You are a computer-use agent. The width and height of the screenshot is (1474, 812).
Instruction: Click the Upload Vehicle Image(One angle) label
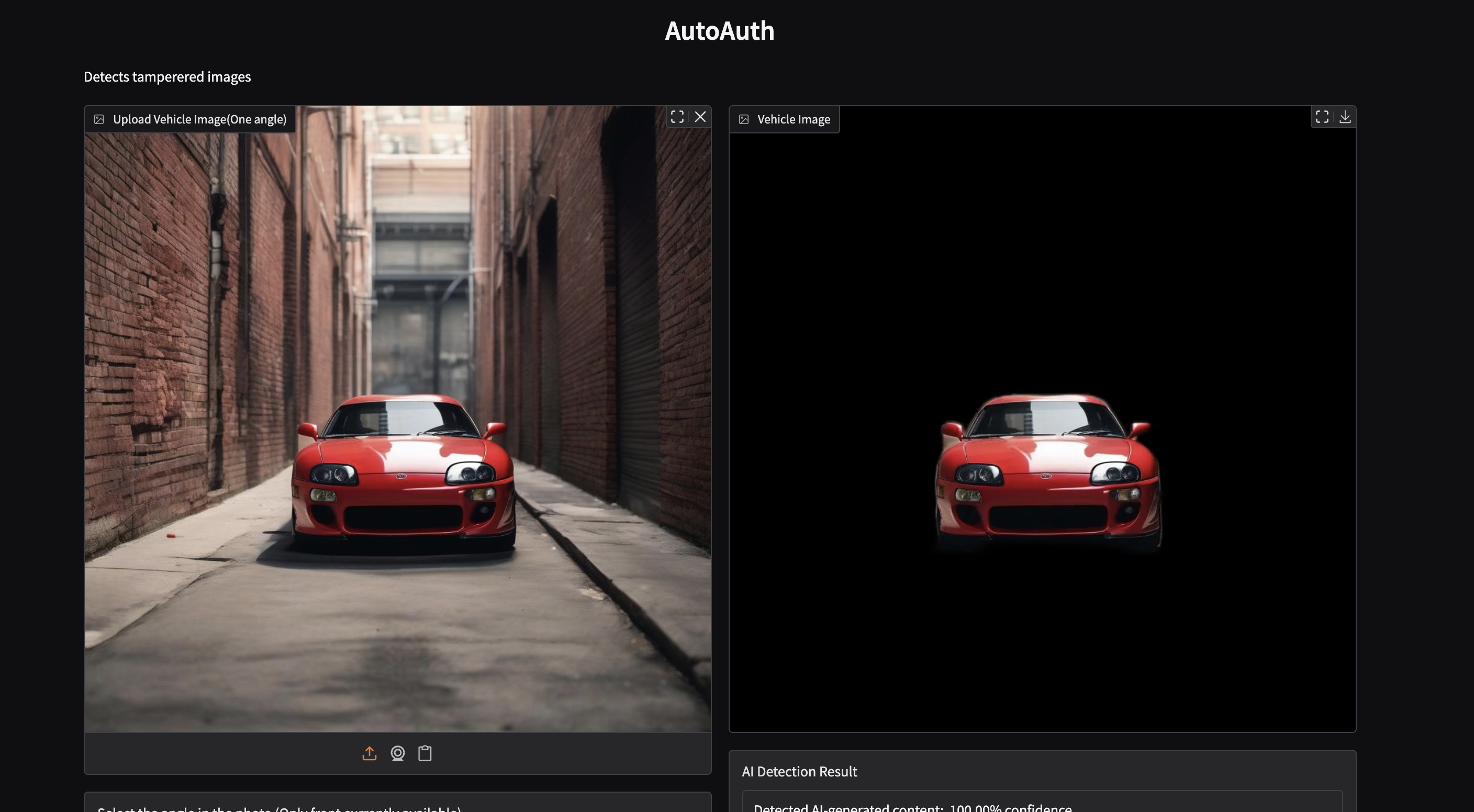[199, 119]
